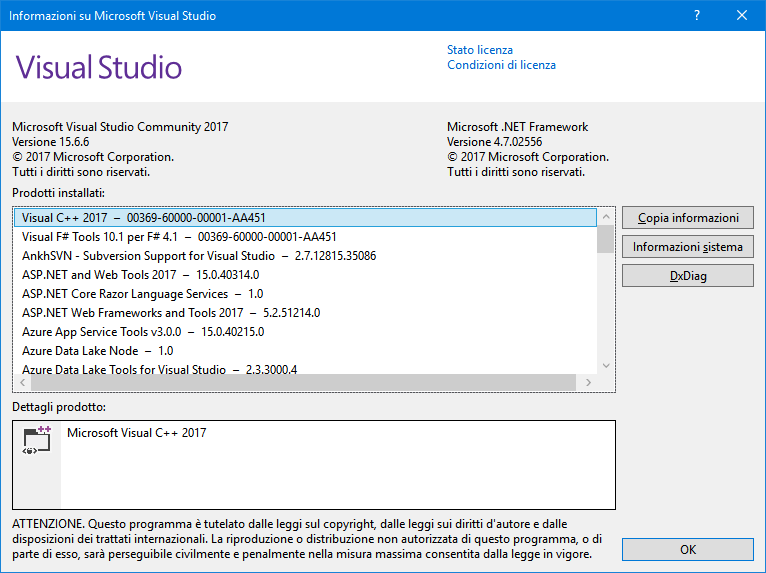Select Visual F# Tools 10.1 entry
The height and width of the screenshot is (573, 766).
point(179,237)
